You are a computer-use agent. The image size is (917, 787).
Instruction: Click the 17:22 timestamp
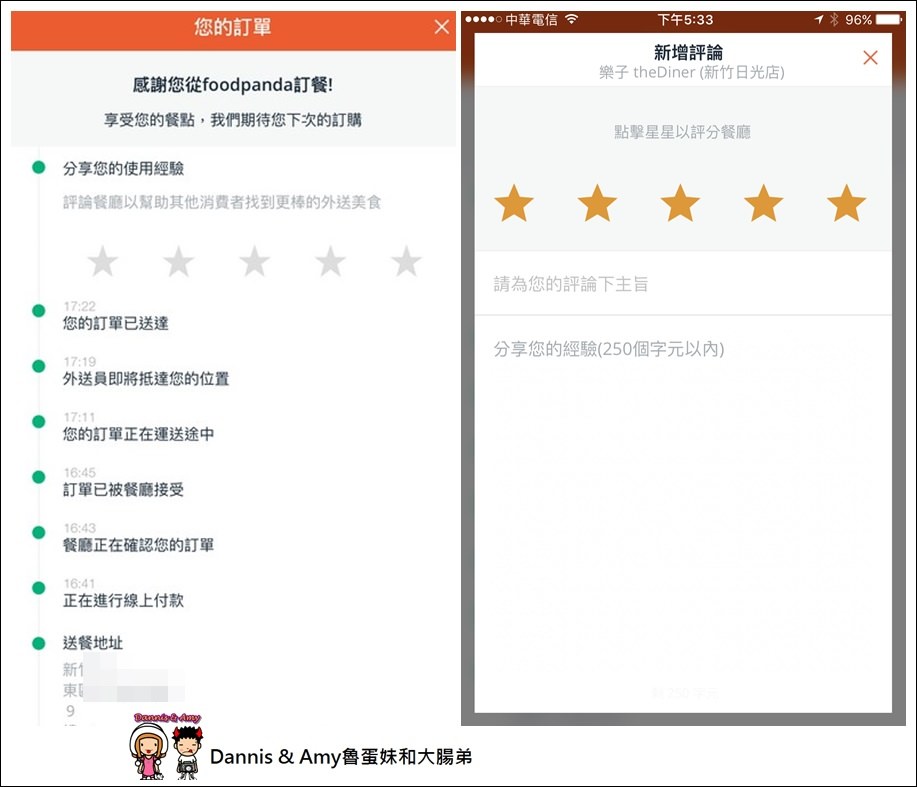click(x=80, y=306)
